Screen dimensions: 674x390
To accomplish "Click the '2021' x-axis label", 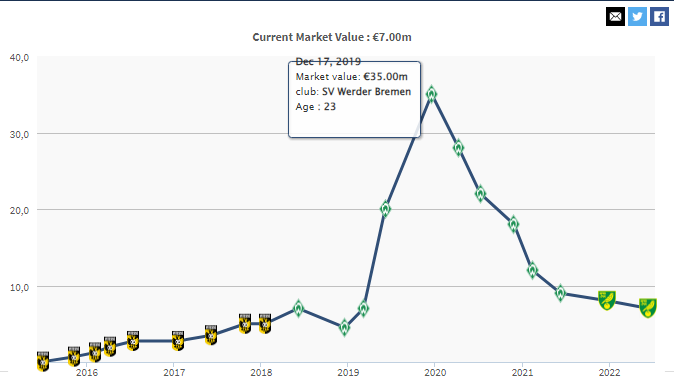I will point(522,372).
